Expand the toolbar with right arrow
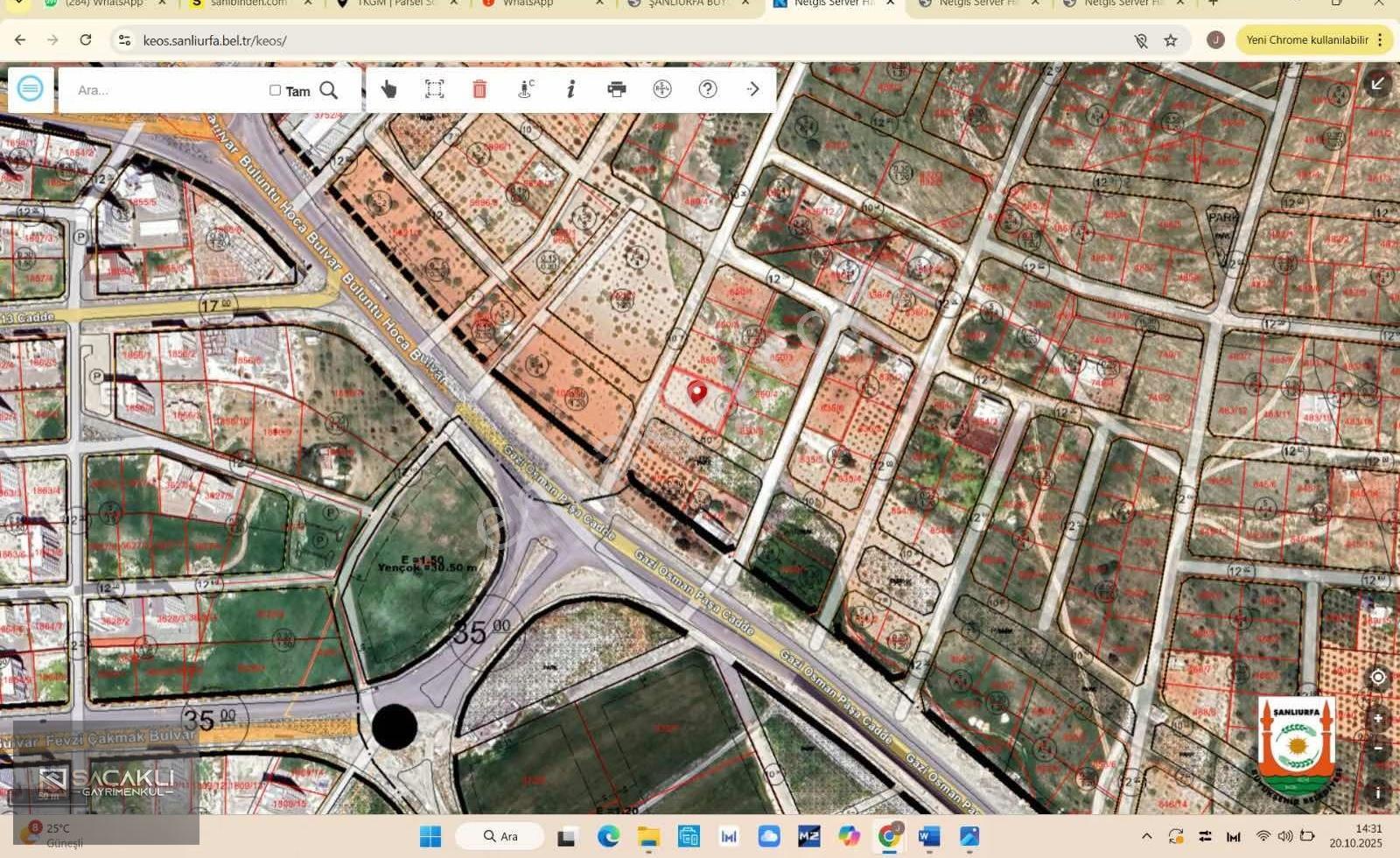 point(753,88)
